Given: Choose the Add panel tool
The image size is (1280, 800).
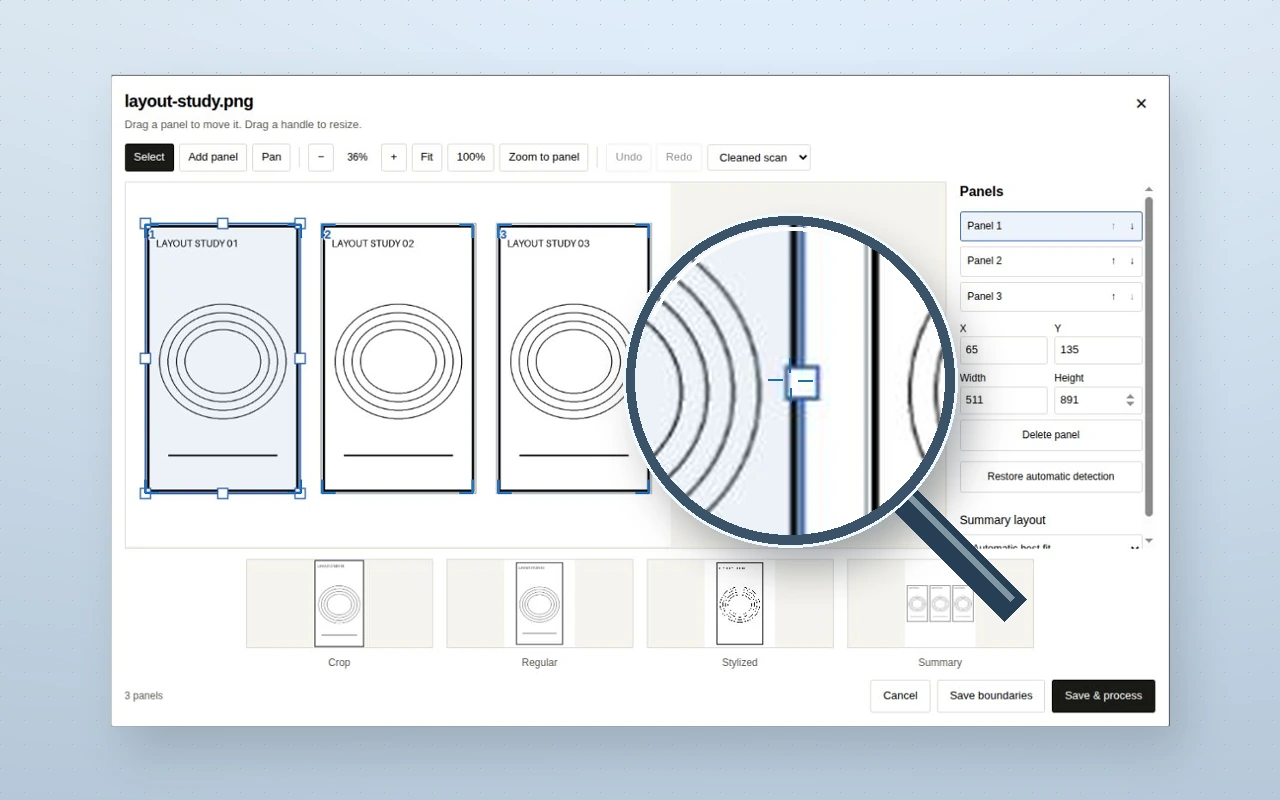Looking at the screenshot, I should pyautogui.click(x=213, y=157).
